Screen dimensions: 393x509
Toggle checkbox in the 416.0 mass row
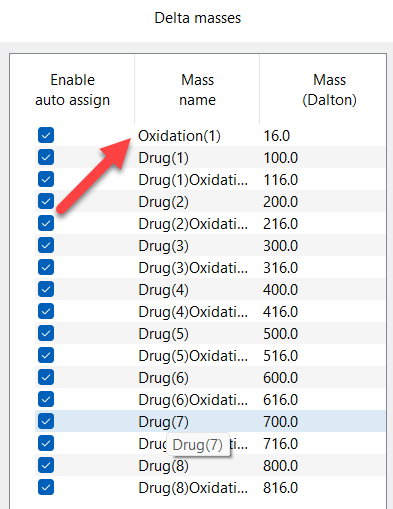pyautogui.click(x=46, y=311)
